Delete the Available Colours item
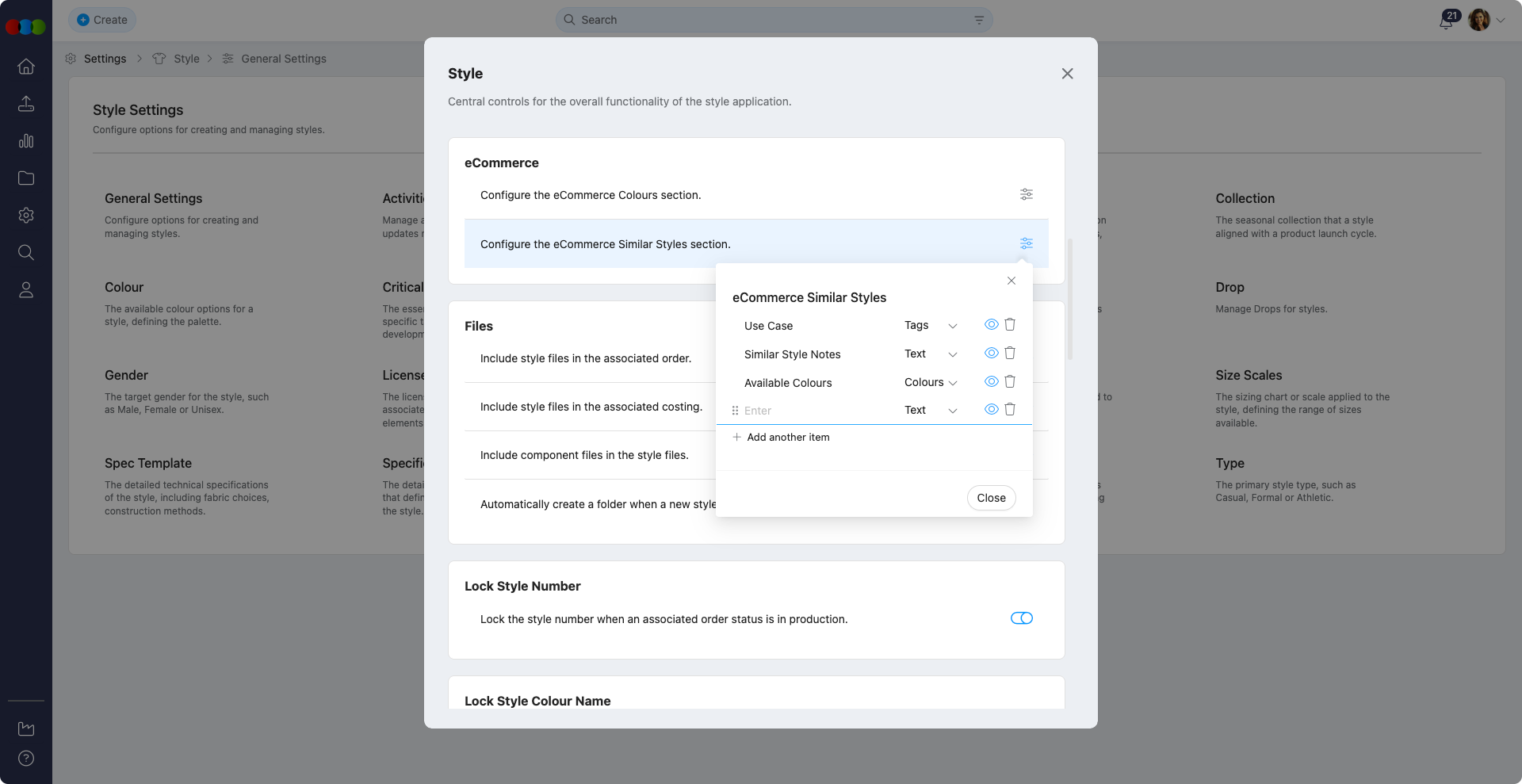This screenshot has width=1522, height=784. click(x=1010, y=381)
